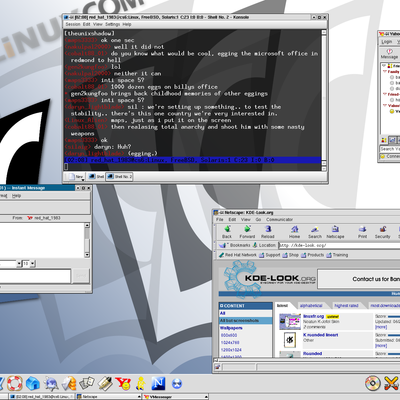Open the Netscape taskbar group arrow
The width and height of the screenshot is (400, 400).
[140, 397]
